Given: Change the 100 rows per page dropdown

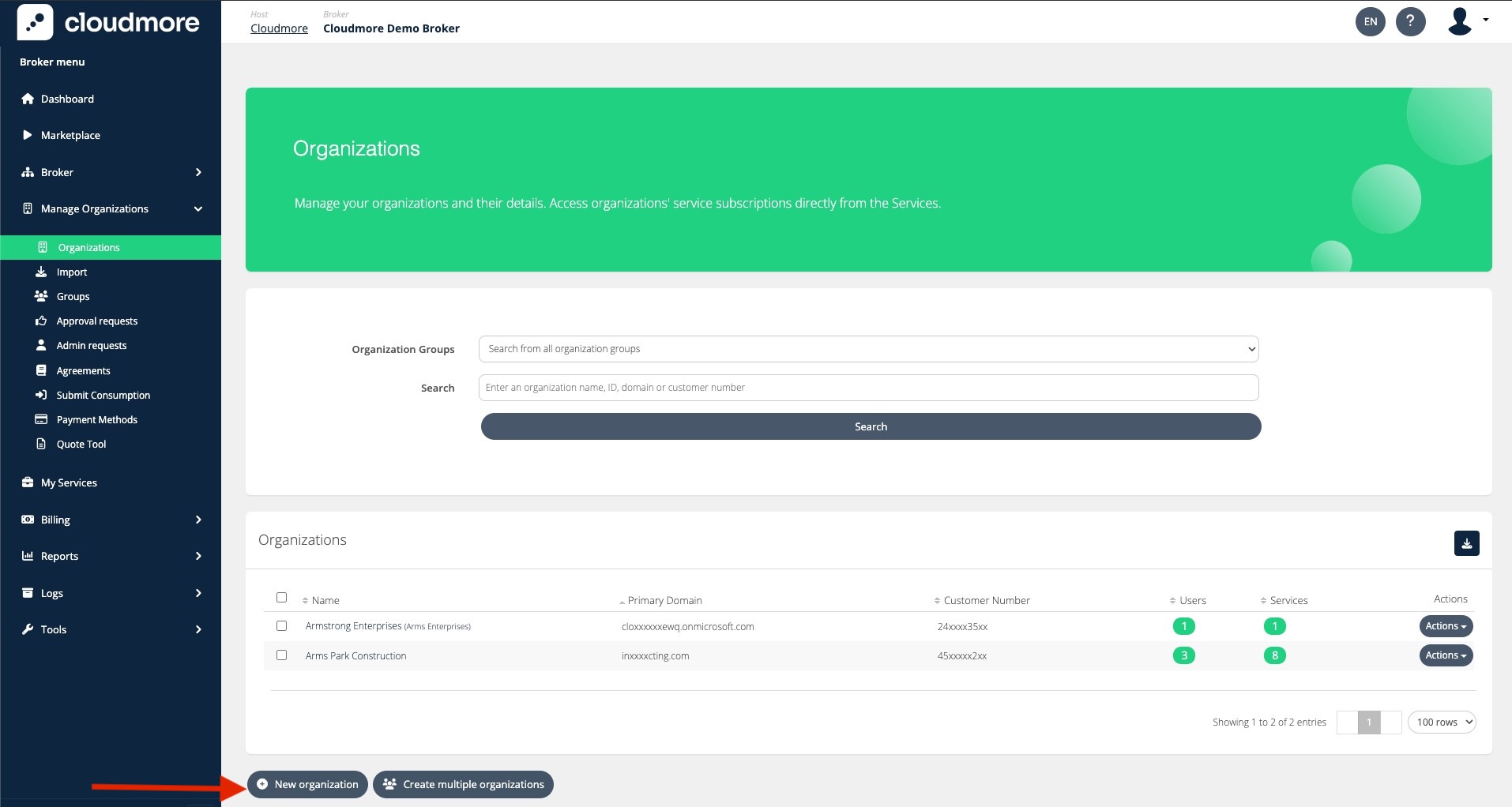Looking at the screenshot, I should [x=1441, y=723].
